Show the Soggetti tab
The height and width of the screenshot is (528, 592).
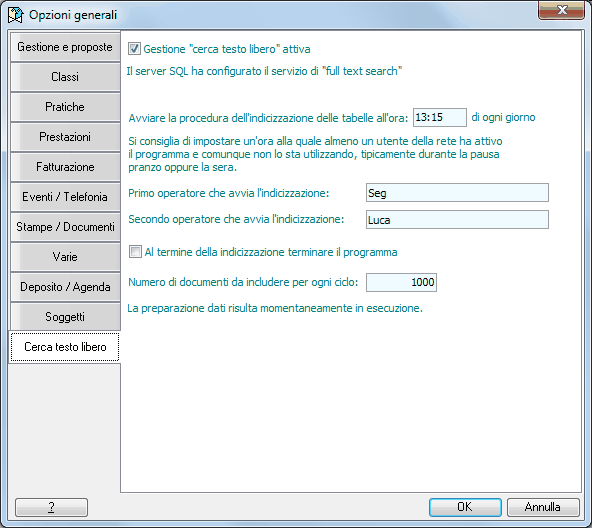tap(65, 317)
